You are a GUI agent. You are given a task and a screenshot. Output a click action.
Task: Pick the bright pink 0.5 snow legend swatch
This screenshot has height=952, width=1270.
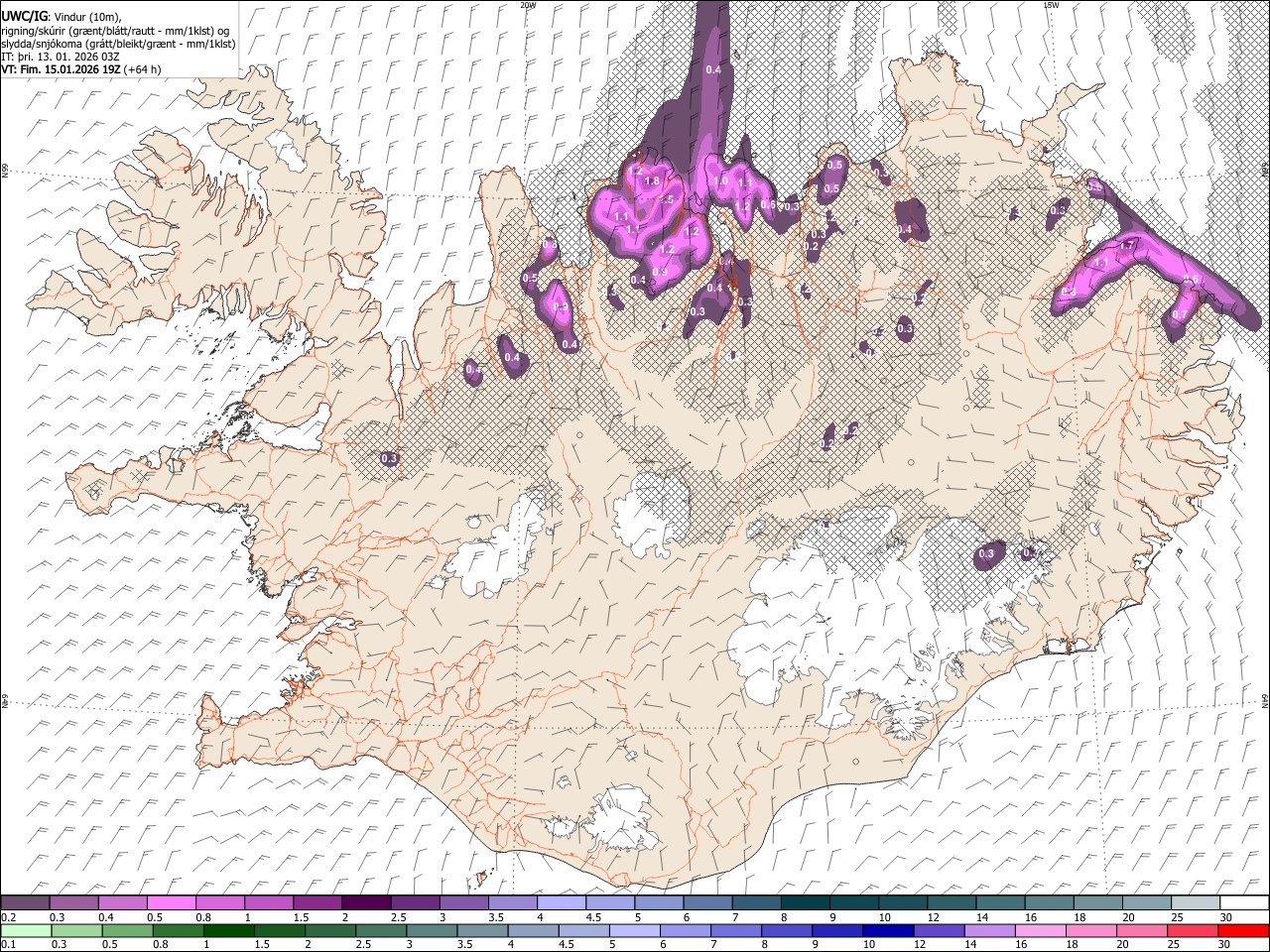pos(171,903)
